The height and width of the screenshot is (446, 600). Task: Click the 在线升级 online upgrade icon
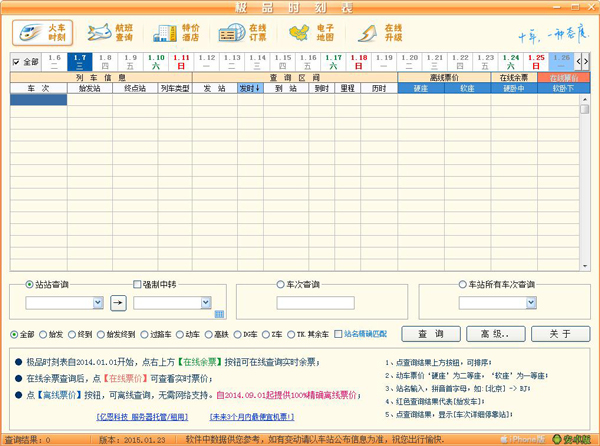point(378,33)
